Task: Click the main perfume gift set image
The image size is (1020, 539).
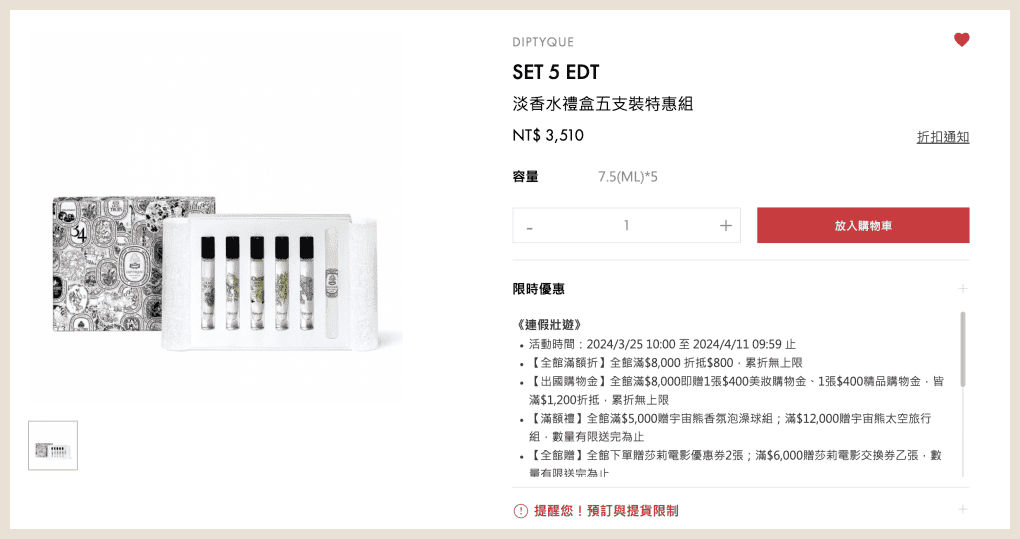Action: pyautogui.click(x=215, y=273)
